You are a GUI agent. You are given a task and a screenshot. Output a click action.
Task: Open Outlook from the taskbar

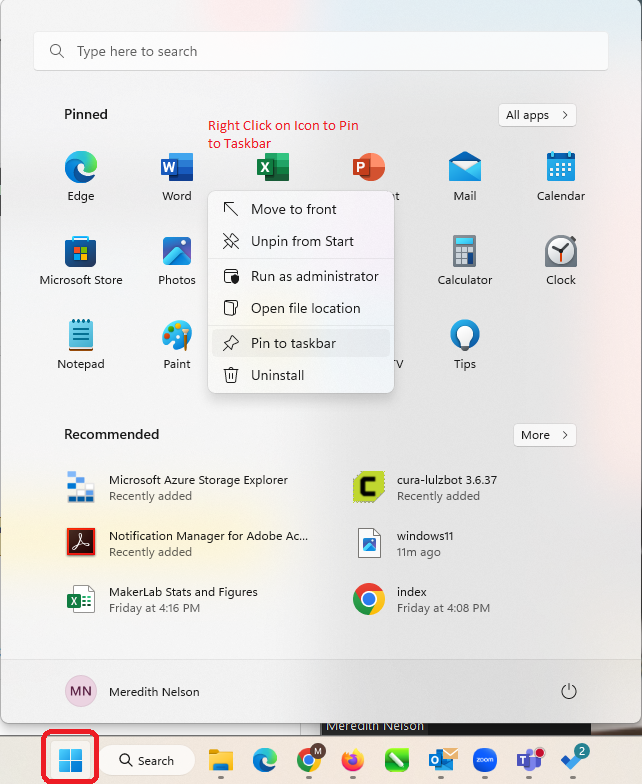tap(442, 760)
